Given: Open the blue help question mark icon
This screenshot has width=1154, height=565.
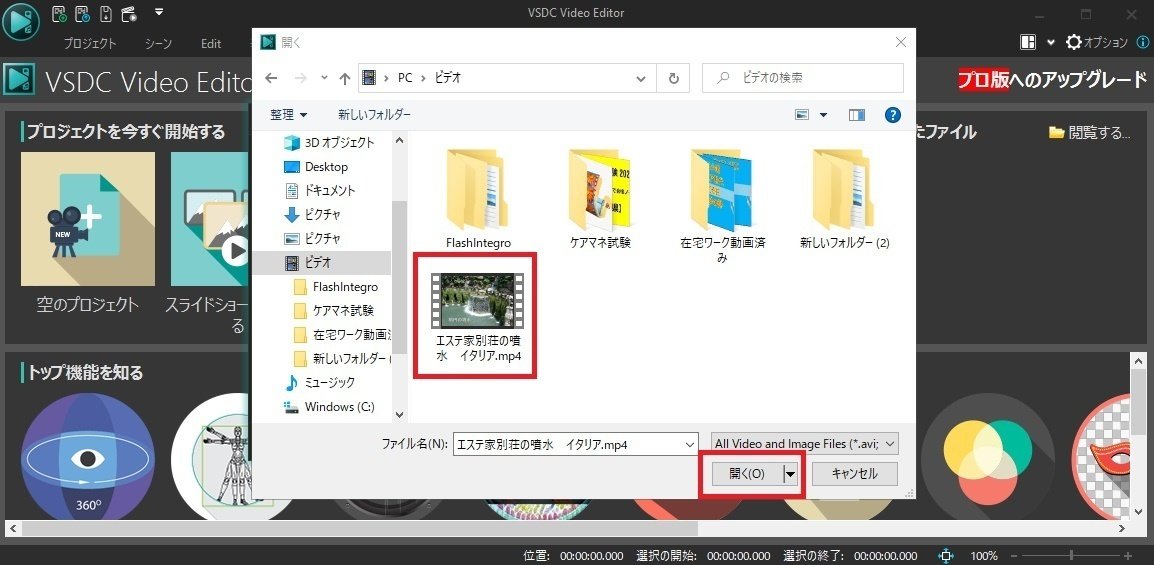Looking at the screenshot, I should (893, 115).
